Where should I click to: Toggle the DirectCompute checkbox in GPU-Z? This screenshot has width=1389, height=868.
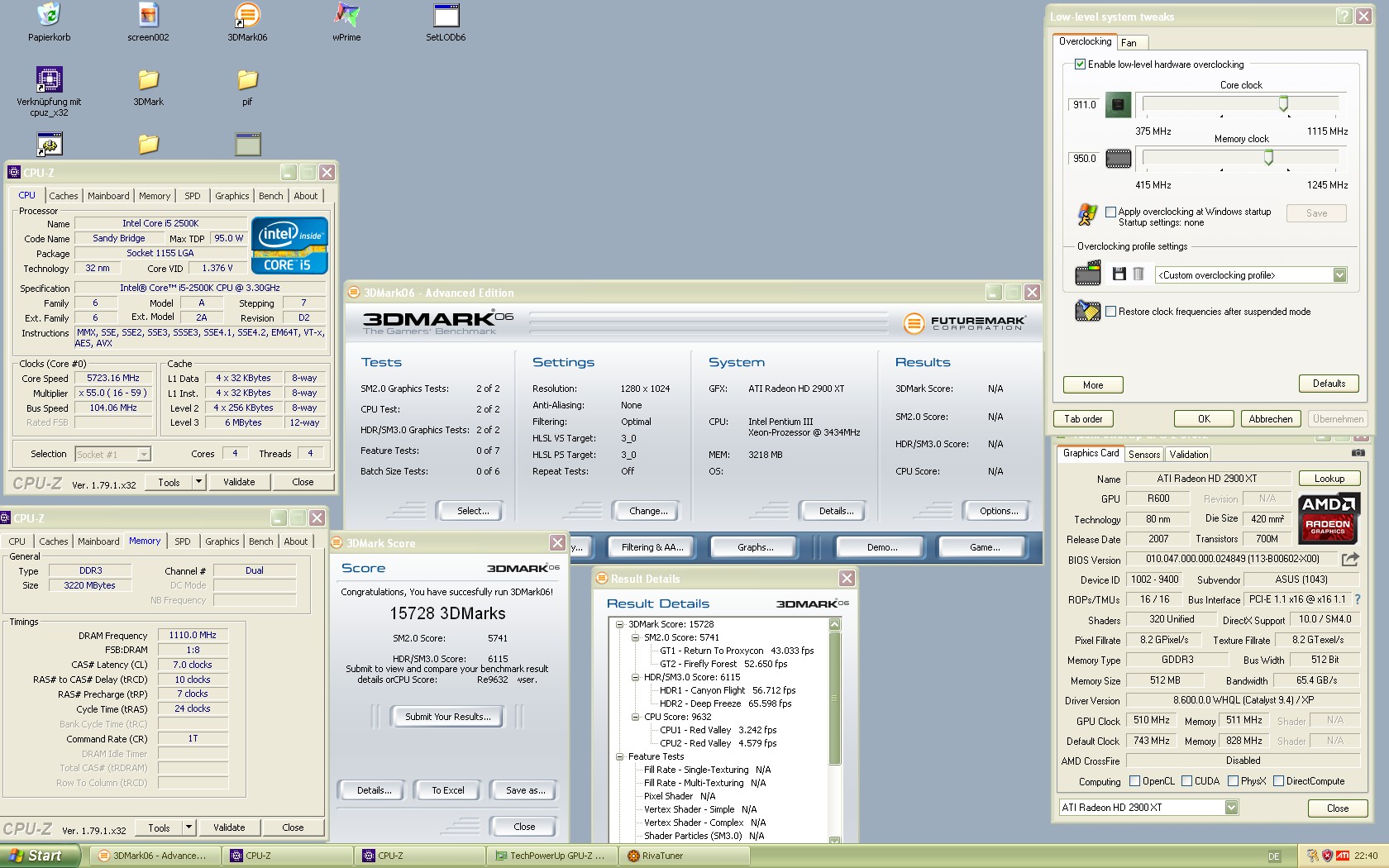coord(1279,781)
